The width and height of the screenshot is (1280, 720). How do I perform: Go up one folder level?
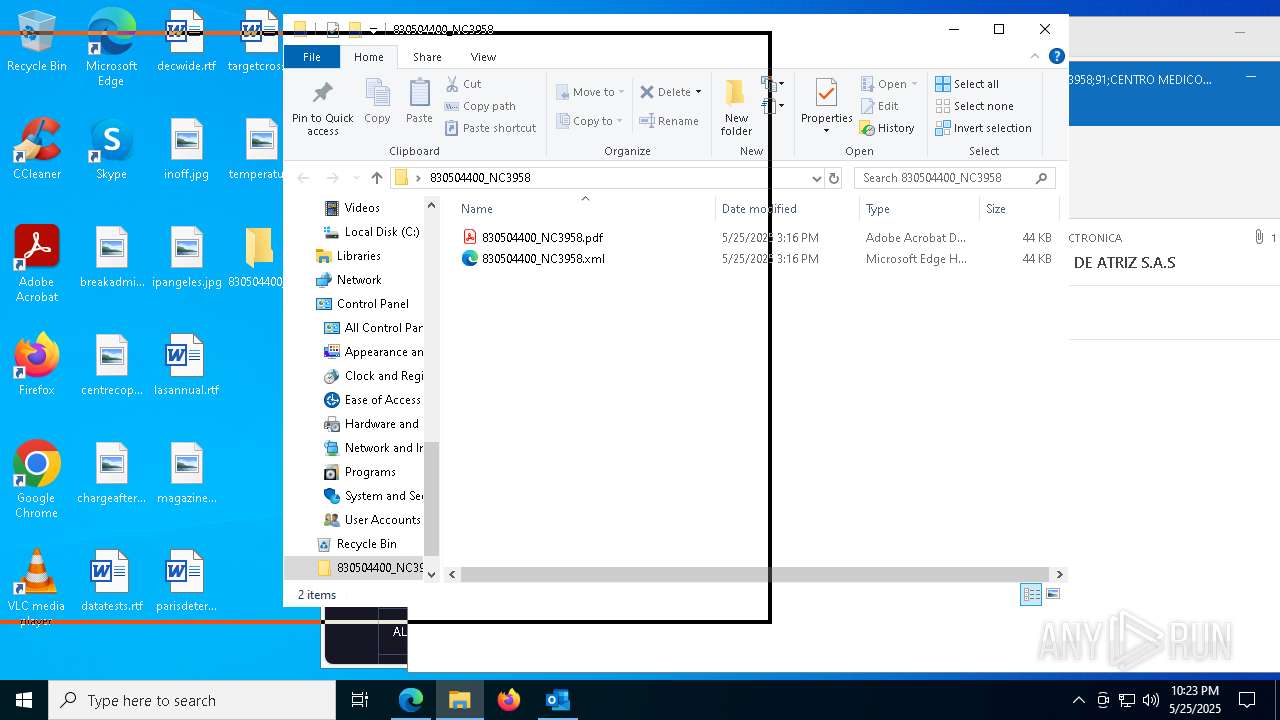click(x=376, y=178)
